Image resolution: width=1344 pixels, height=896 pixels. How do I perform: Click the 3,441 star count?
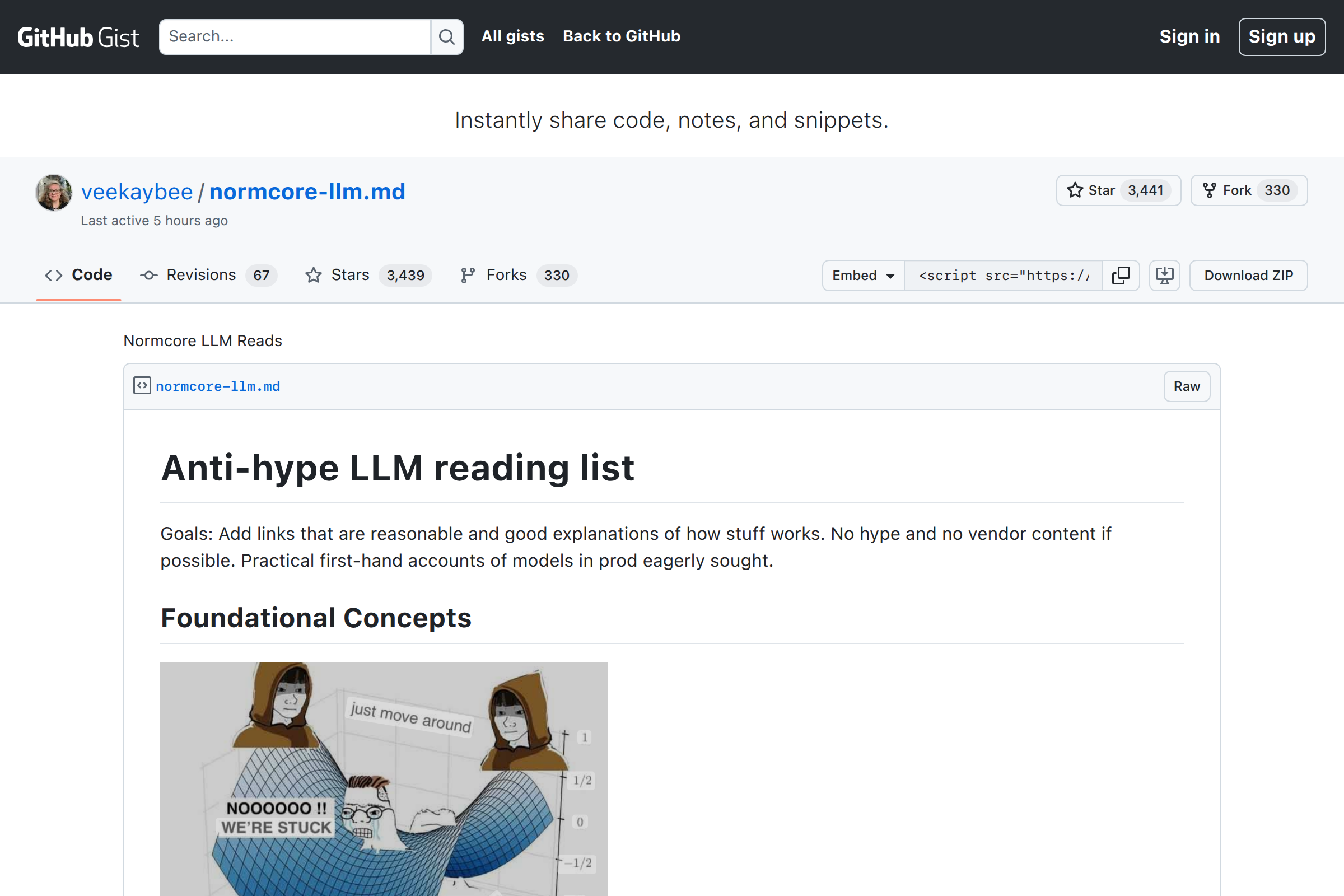coord(1145,190)
